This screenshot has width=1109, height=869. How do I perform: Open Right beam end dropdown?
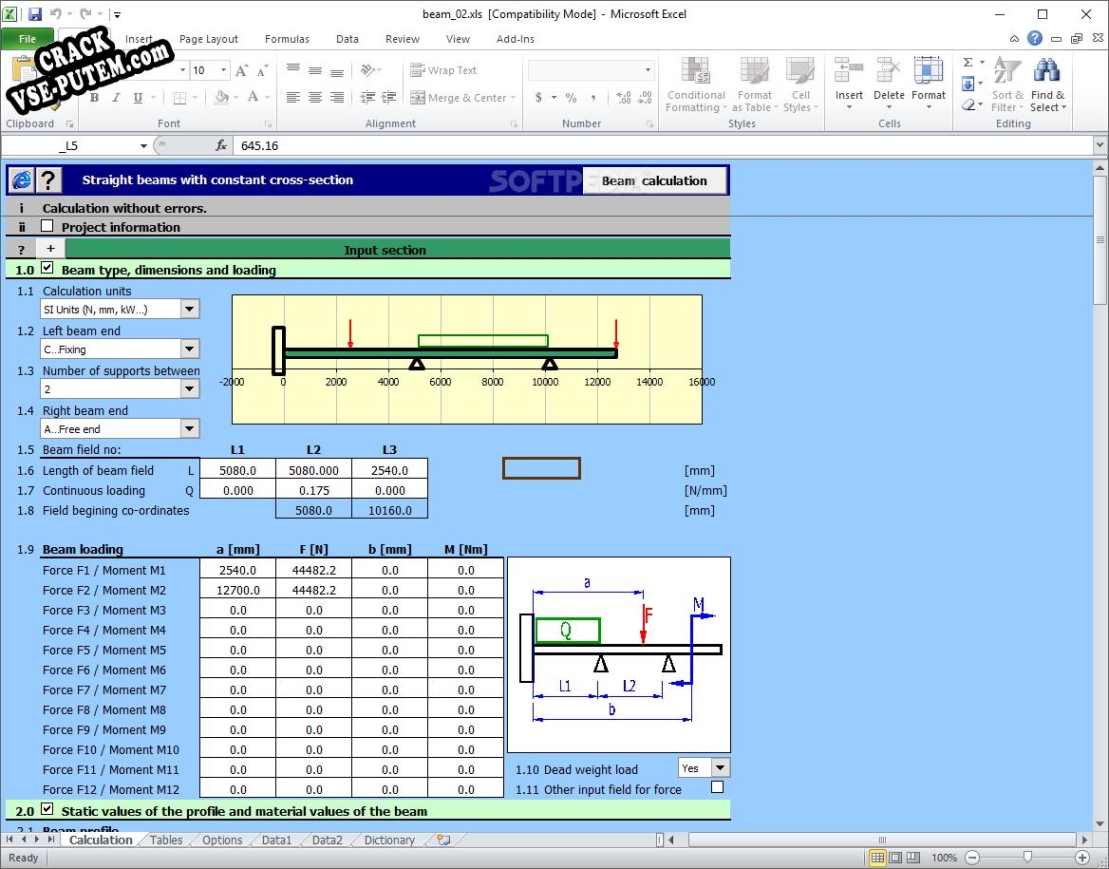tap(190, 428)
